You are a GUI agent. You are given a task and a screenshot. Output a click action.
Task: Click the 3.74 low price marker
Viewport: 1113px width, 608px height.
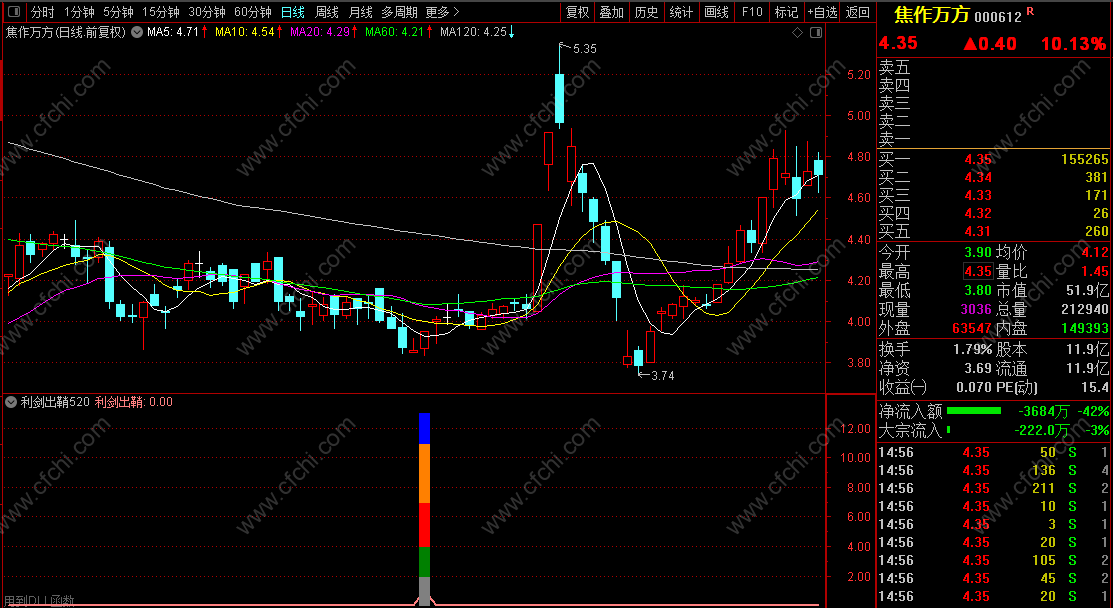(x=662, y=375)
